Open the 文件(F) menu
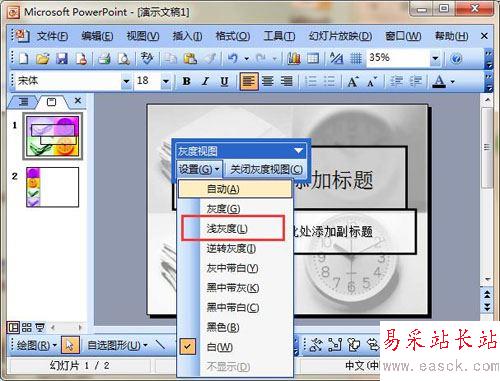The image size is (500, 381). tap(52, 36)
